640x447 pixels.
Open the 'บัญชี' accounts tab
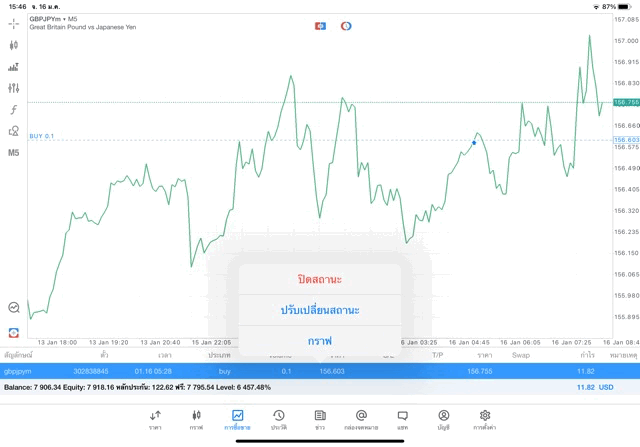pos(443,419)
